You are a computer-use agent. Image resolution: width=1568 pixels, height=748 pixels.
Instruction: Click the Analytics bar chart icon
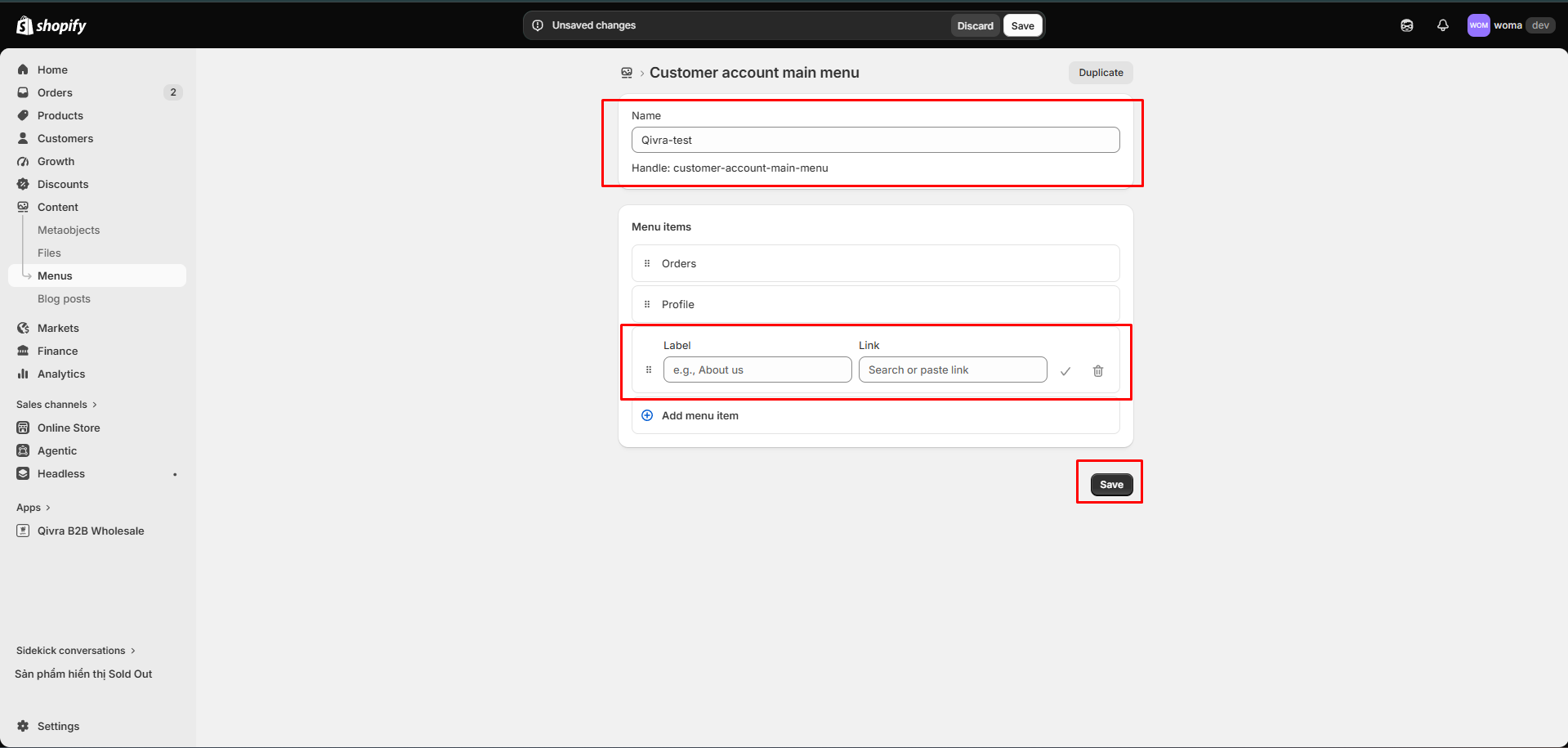coord(23,374)
